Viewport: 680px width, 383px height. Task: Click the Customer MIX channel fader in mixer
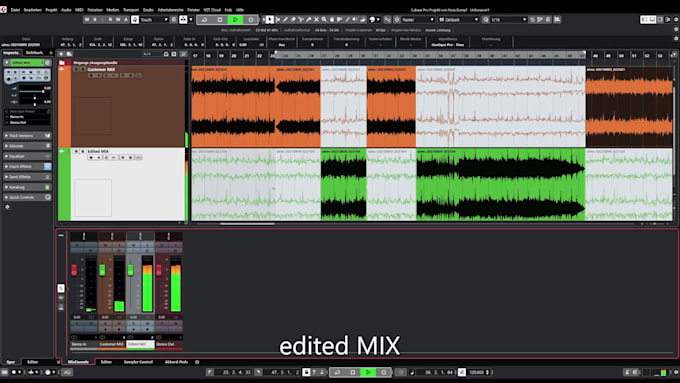point(102,270)
